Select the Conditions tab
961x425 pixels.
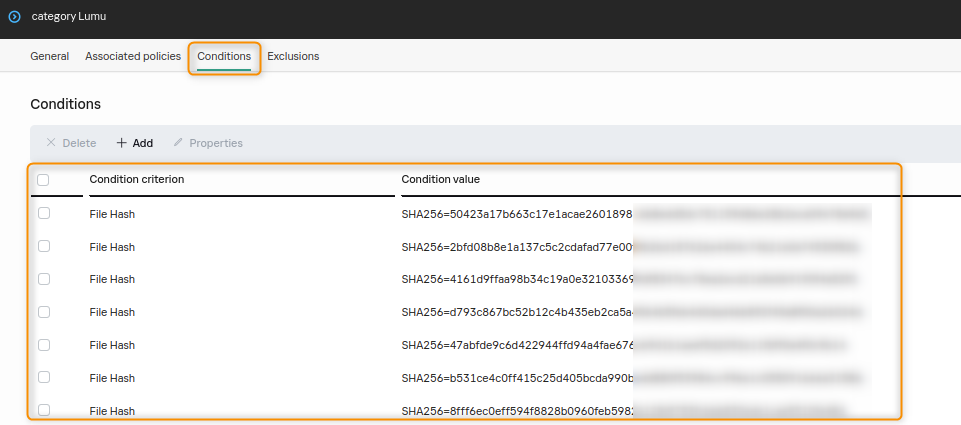coord(224,56)
